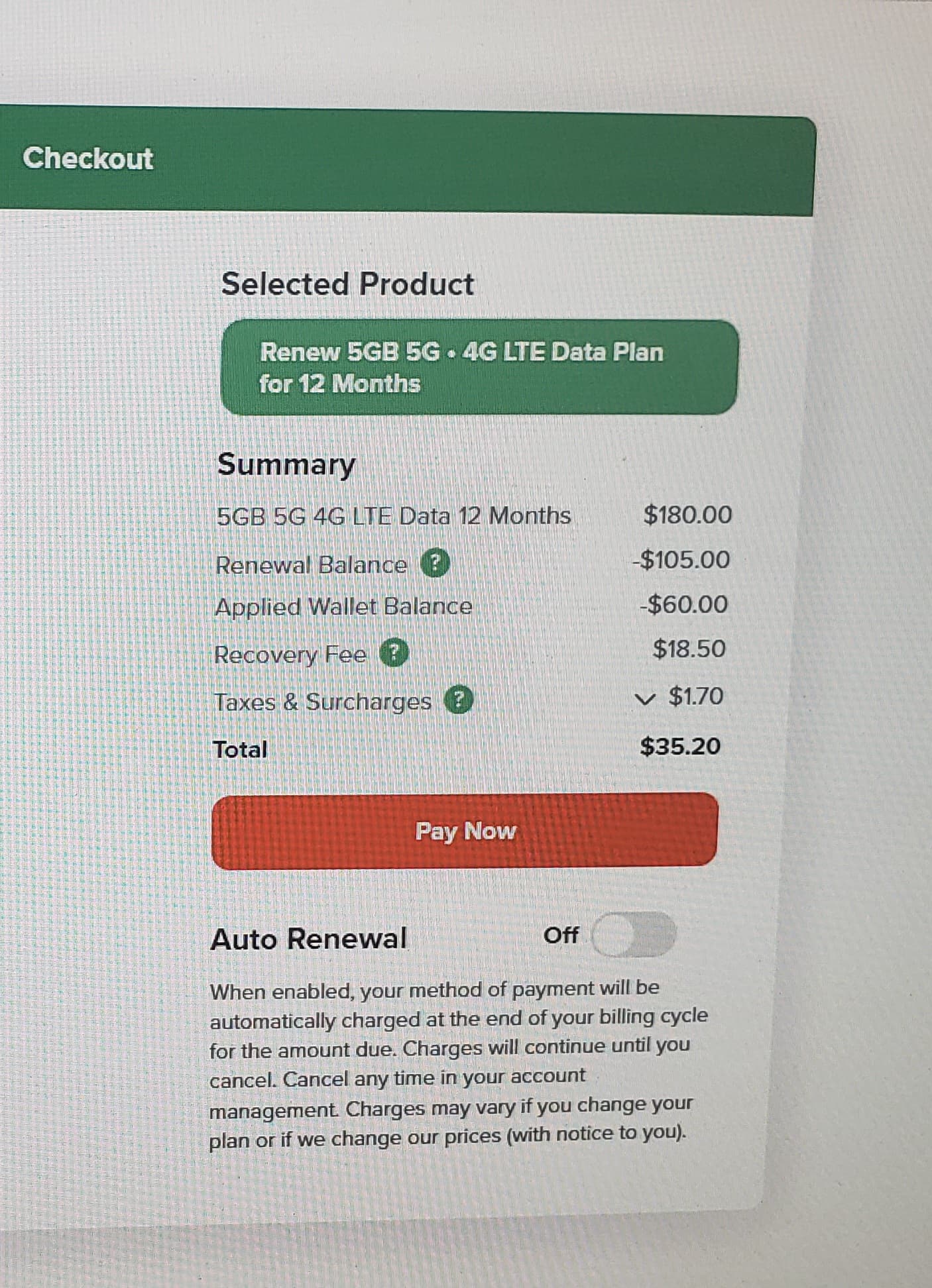Click the $35.20 total amount
This screenshot has width=932, height=1288.
pos(679,747)
